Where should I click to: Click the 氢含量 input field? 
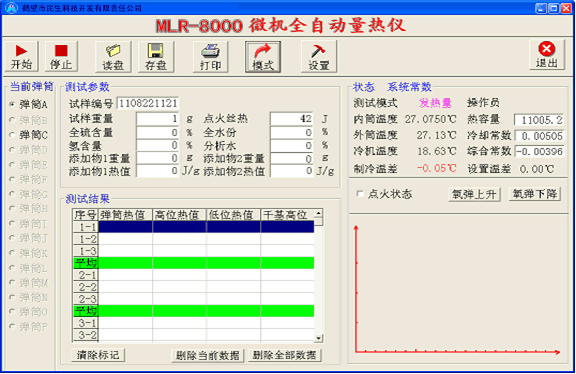(x=158, y=145)
